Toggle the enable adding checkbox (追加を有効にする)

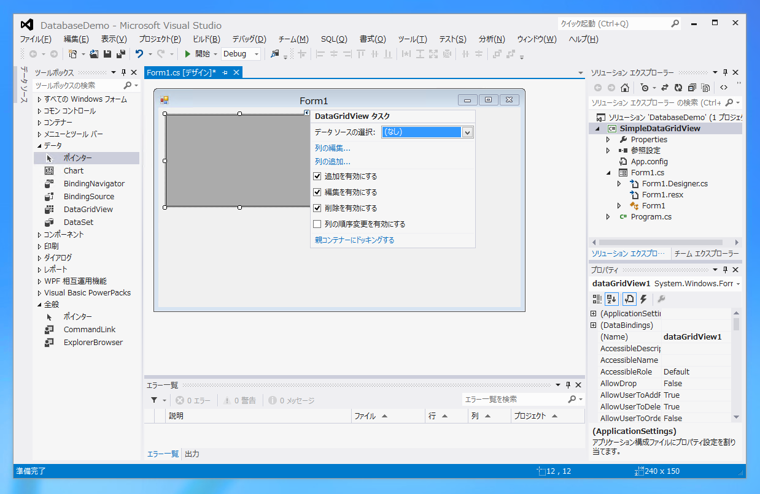point(317,176)
